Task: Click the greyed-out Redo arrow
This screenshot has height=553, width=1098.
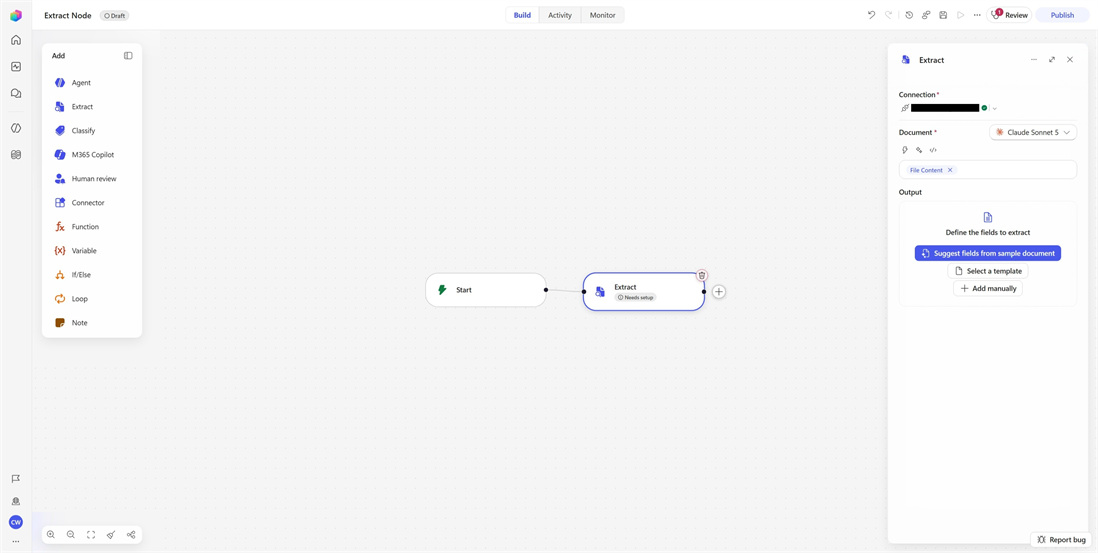Action: [889, 15]
